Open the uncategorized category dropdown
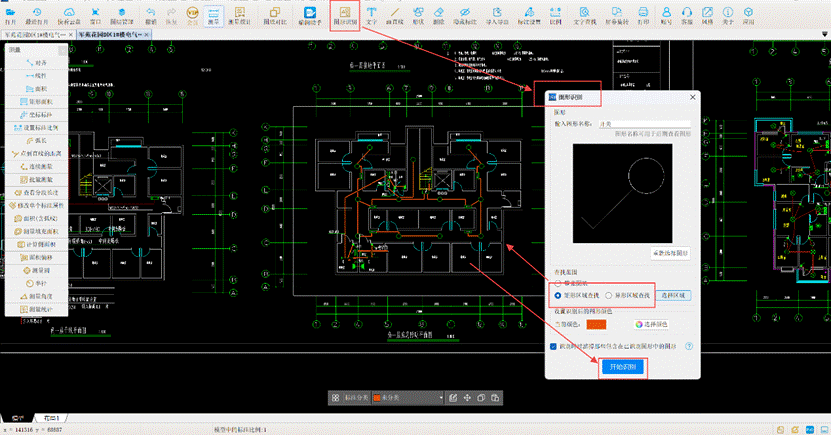This screenshot has height=435, width=831. pos(408,397)
